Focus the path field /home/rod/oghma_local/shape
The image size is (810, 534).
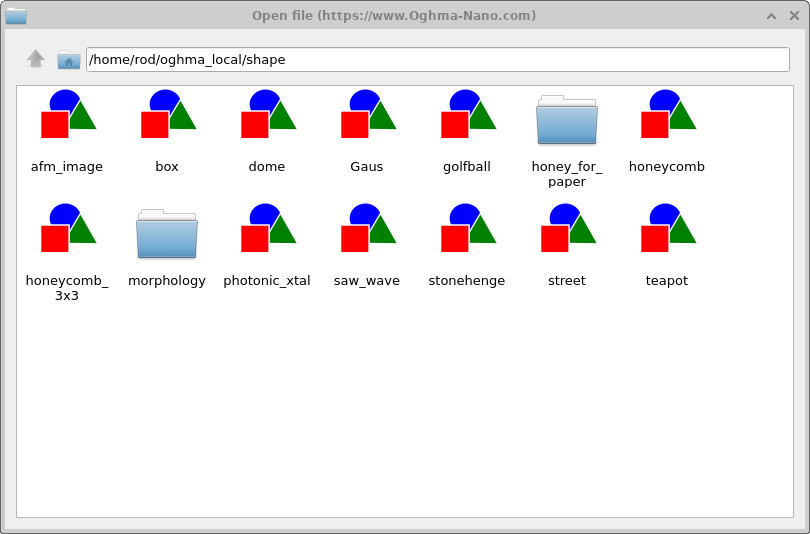coord(438,59)
